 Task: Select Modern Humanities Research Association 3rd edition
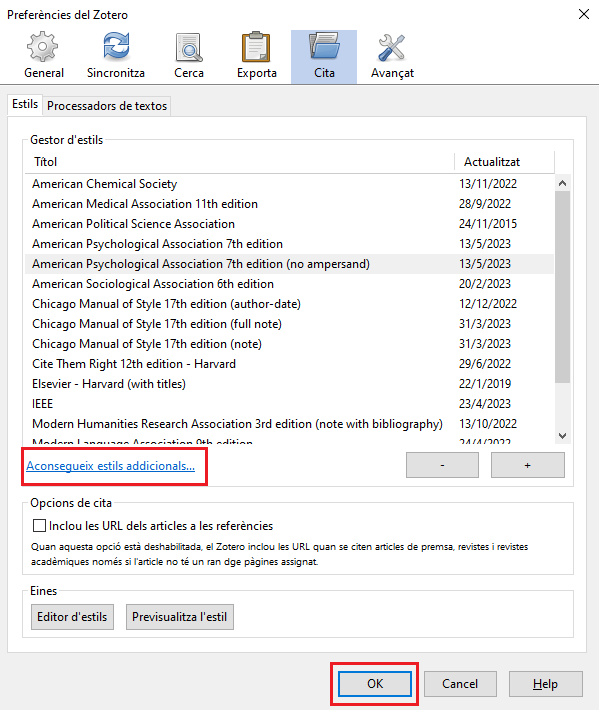pyautogui.click(x=289, y=424)
